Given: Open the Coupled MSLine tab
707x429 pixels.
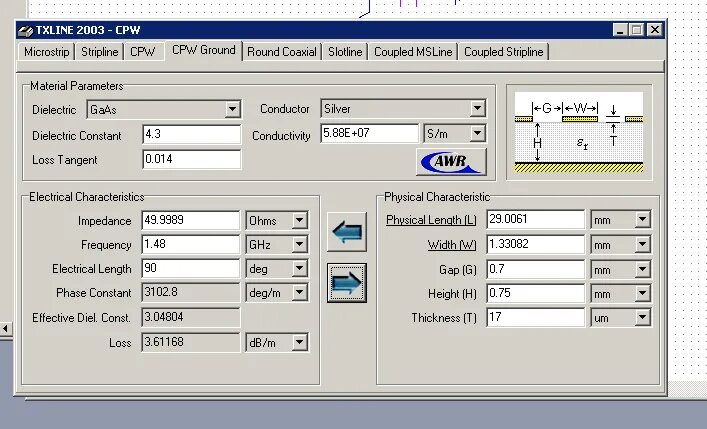Looking at the screenshot, I should (413, 52).
